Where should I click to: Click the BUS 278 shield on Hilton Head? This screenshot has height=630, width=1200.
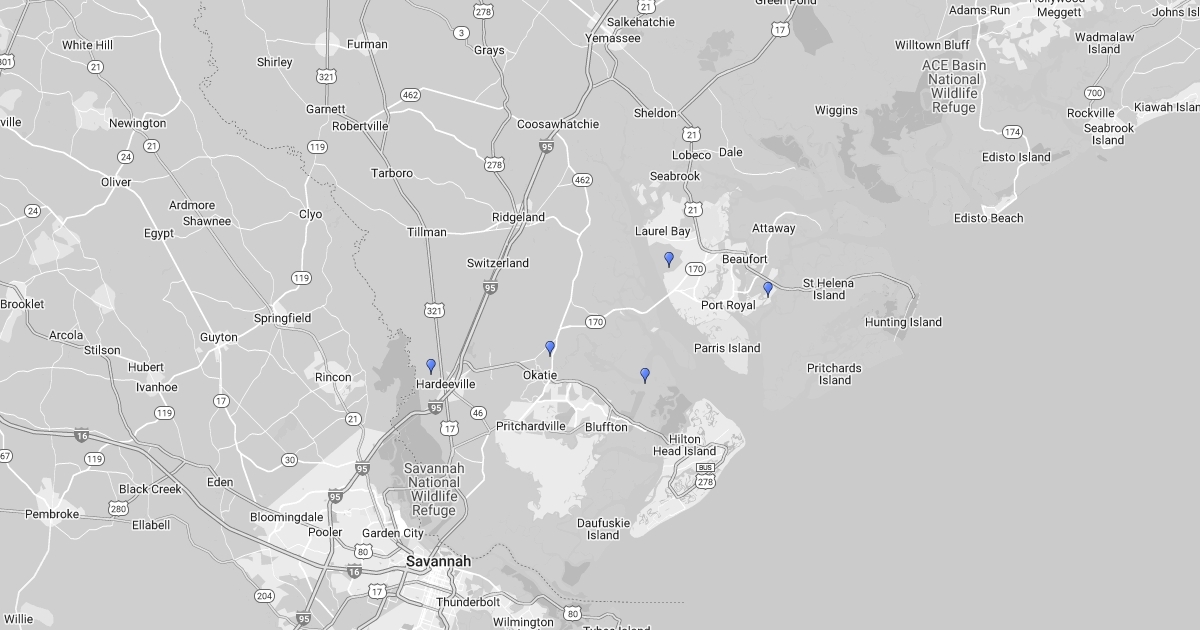click(x=706, y=475)
